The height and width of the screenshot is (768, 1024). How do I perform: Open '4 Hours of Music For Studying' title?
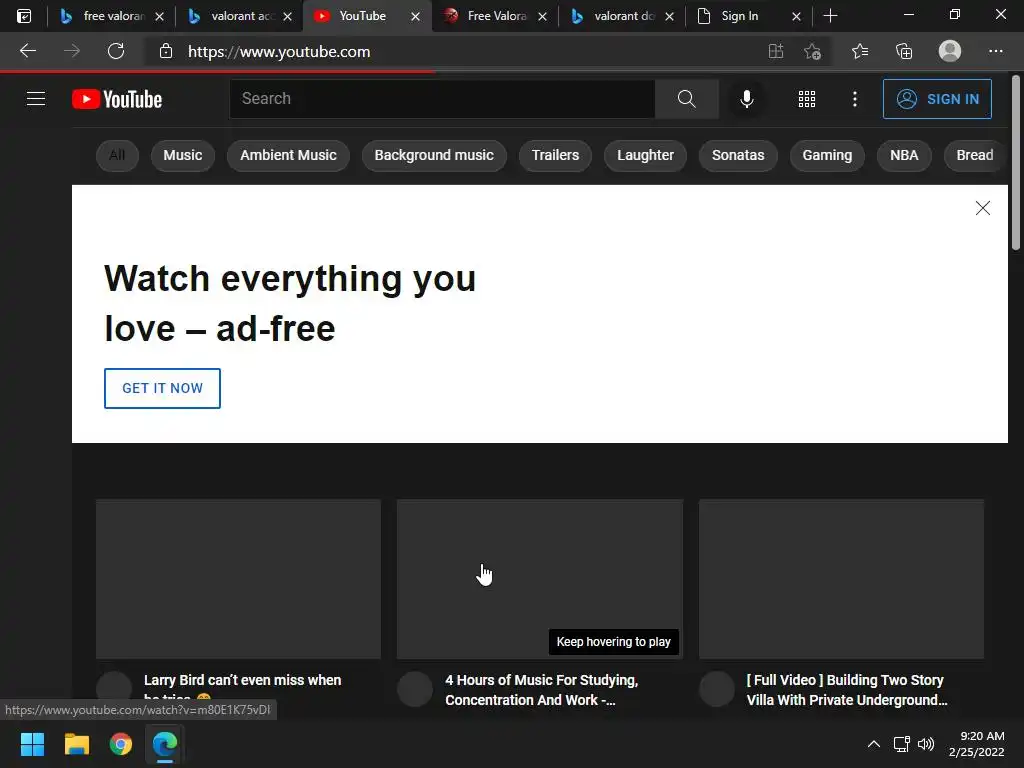click(541, 690)
